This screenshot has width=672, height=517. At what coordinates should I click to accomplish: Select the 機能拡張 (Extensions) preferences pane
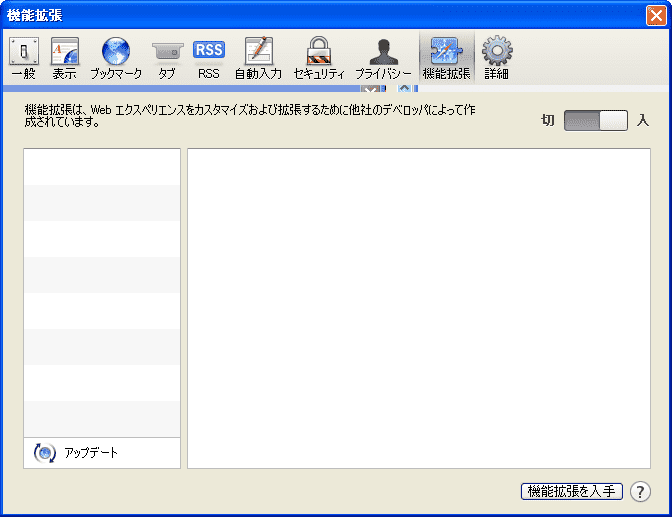pyautogui.click(x=447, y=58)
